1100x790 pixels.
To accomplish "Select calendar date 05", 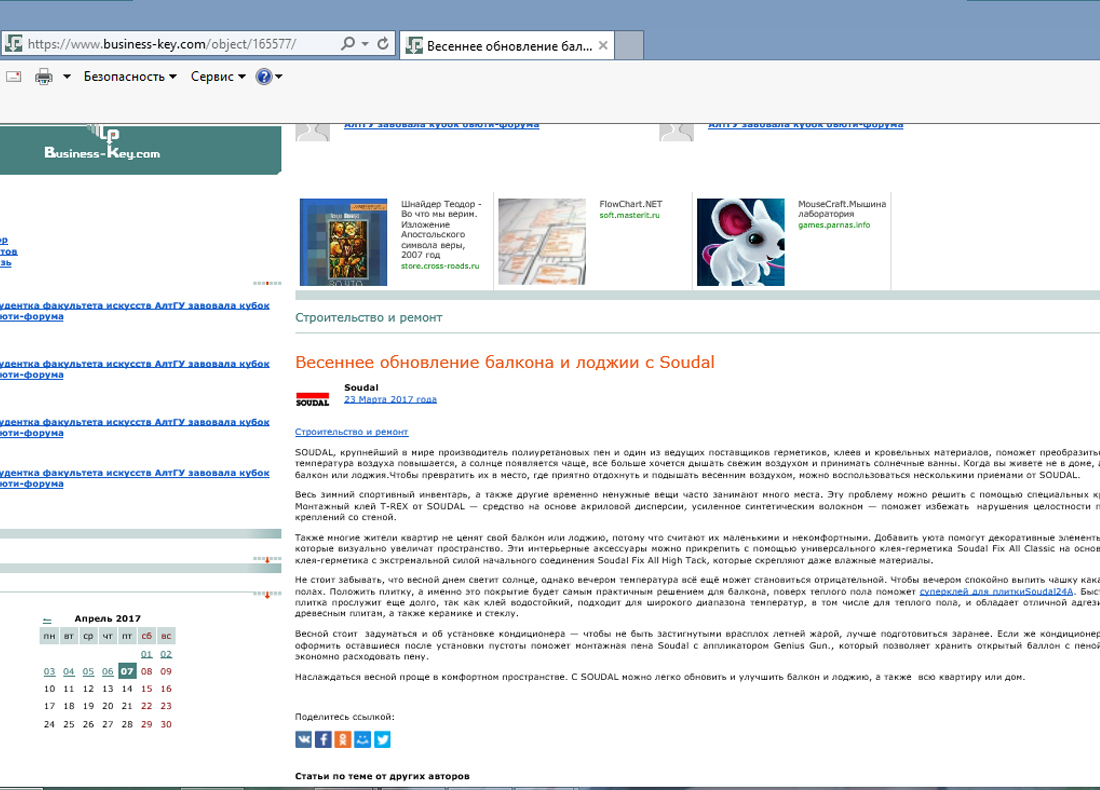I will pyautogui.click(x=88, y=671).
